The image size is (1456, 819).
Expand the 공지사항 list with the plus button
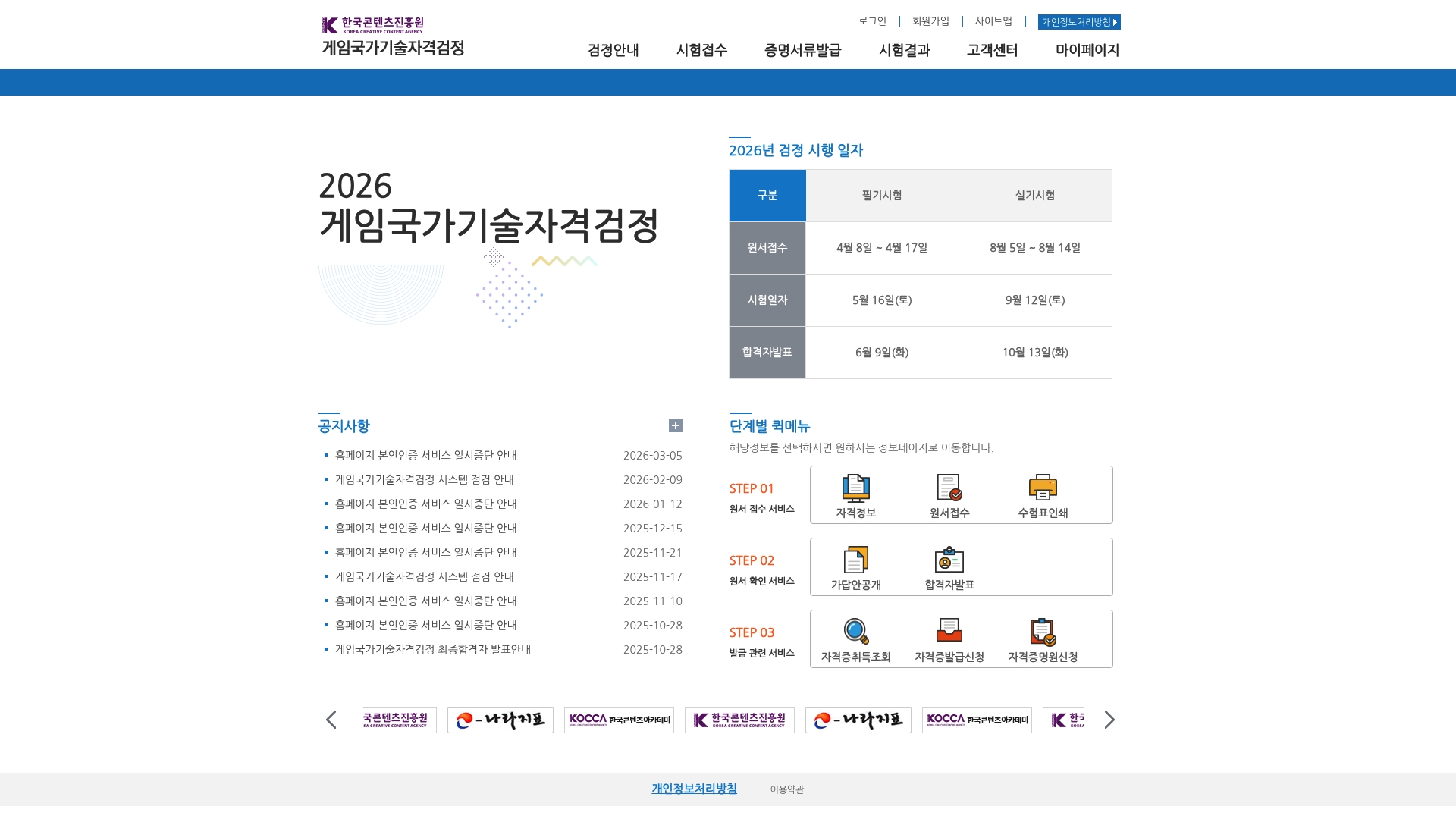(675, 425)
